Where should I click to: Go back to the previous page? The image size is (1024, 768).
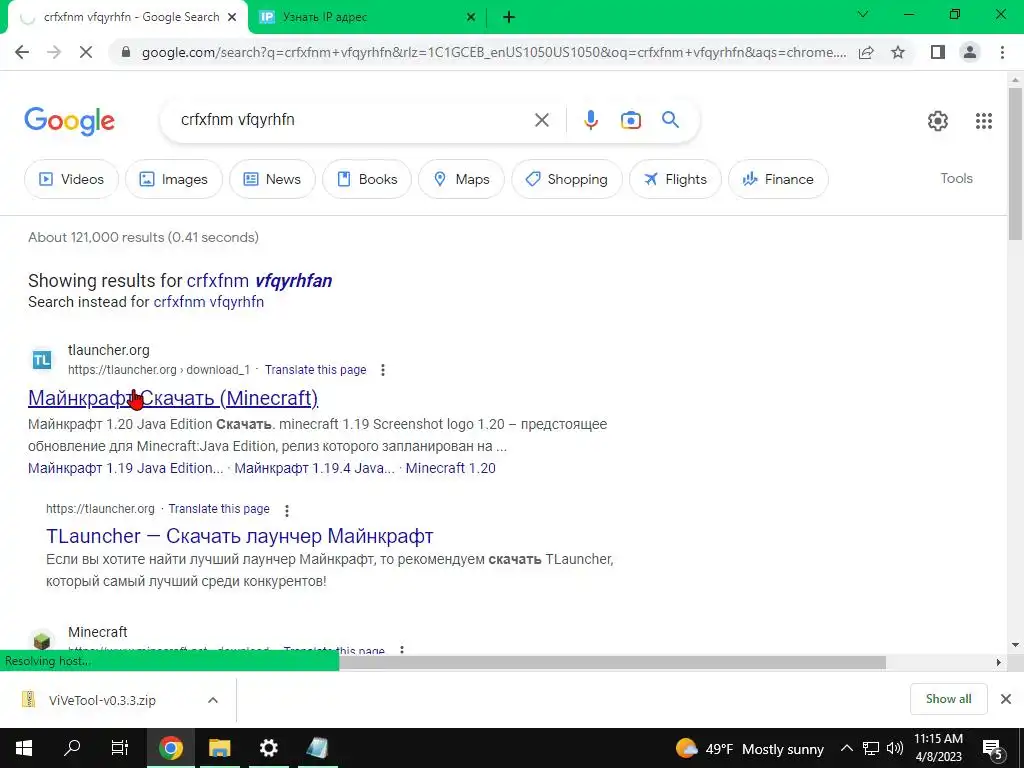[22, 52]
